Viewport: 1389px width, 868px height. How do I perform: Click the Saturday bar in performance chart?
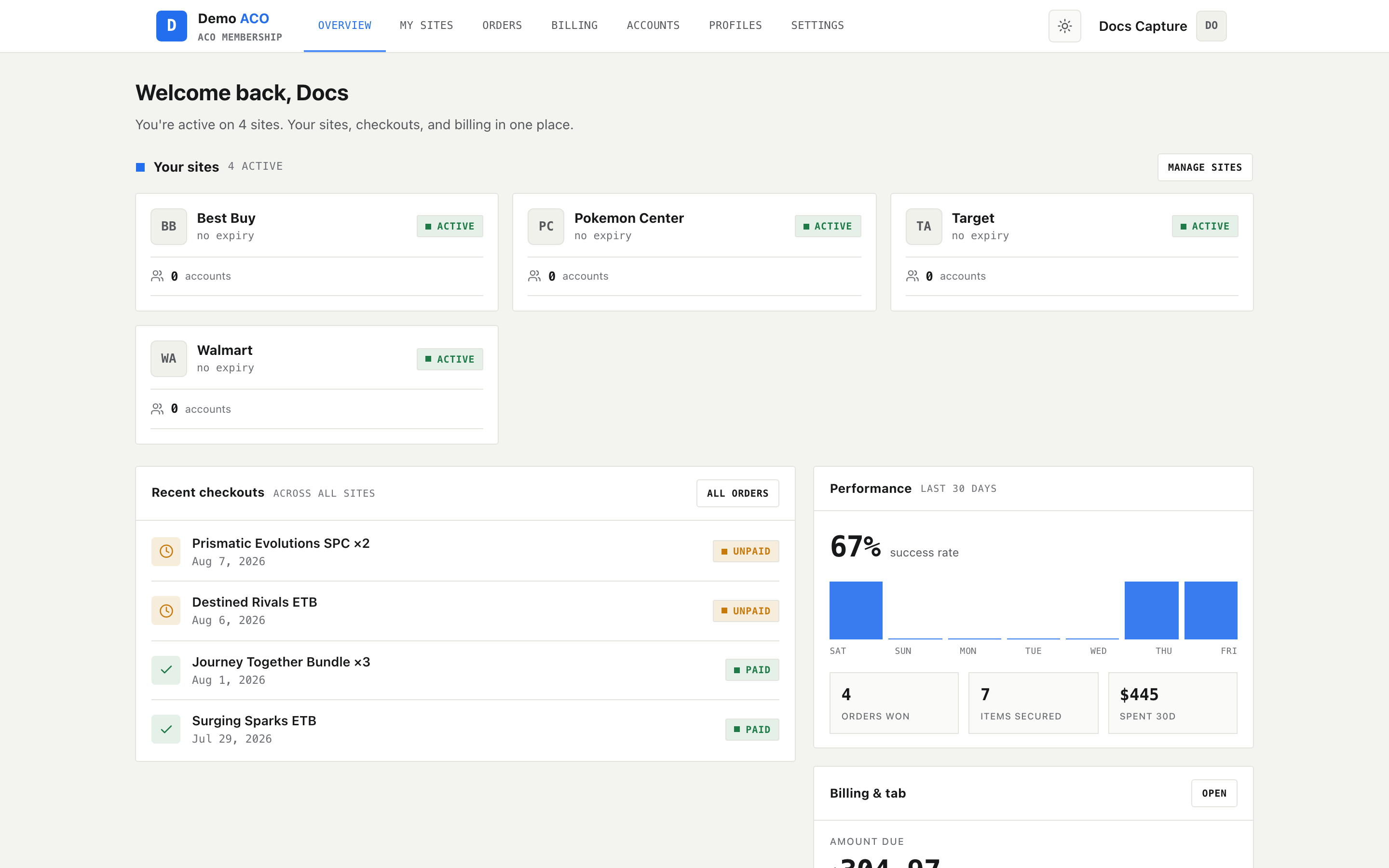tap(856, 610)
